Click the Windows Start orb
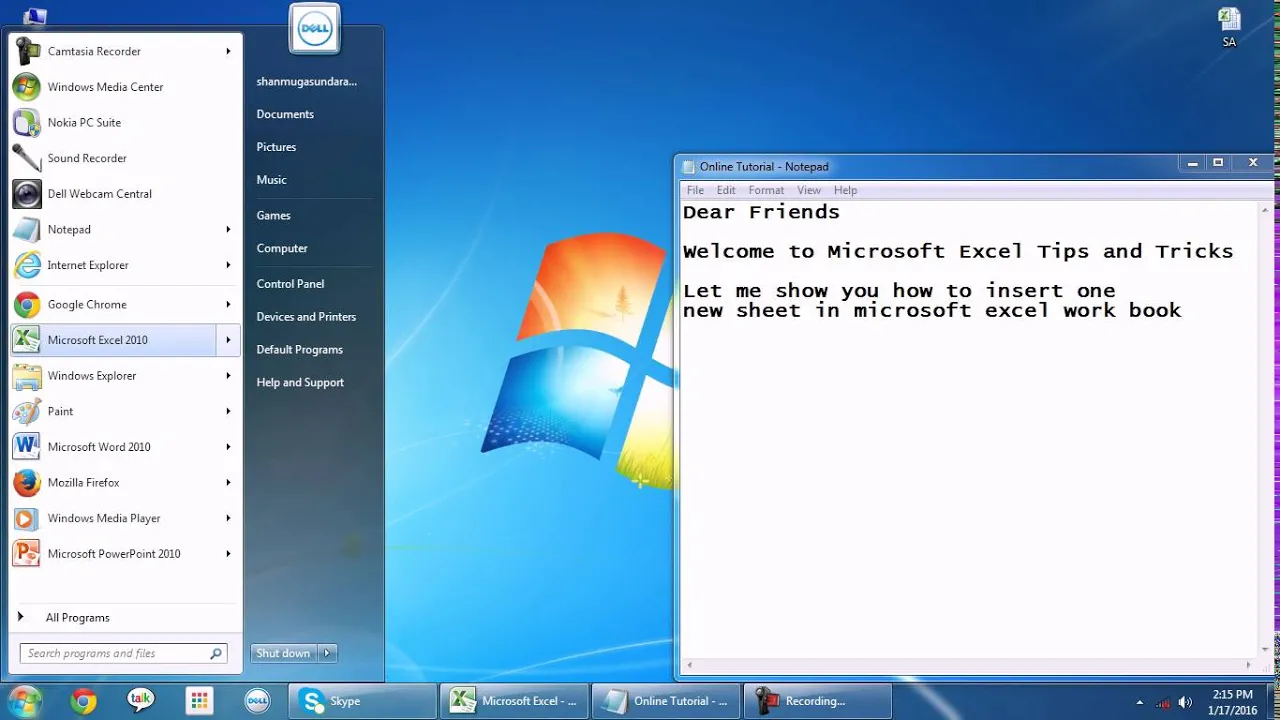The height and width of the screenshot is (720, 1280). [x=24, y=701]
